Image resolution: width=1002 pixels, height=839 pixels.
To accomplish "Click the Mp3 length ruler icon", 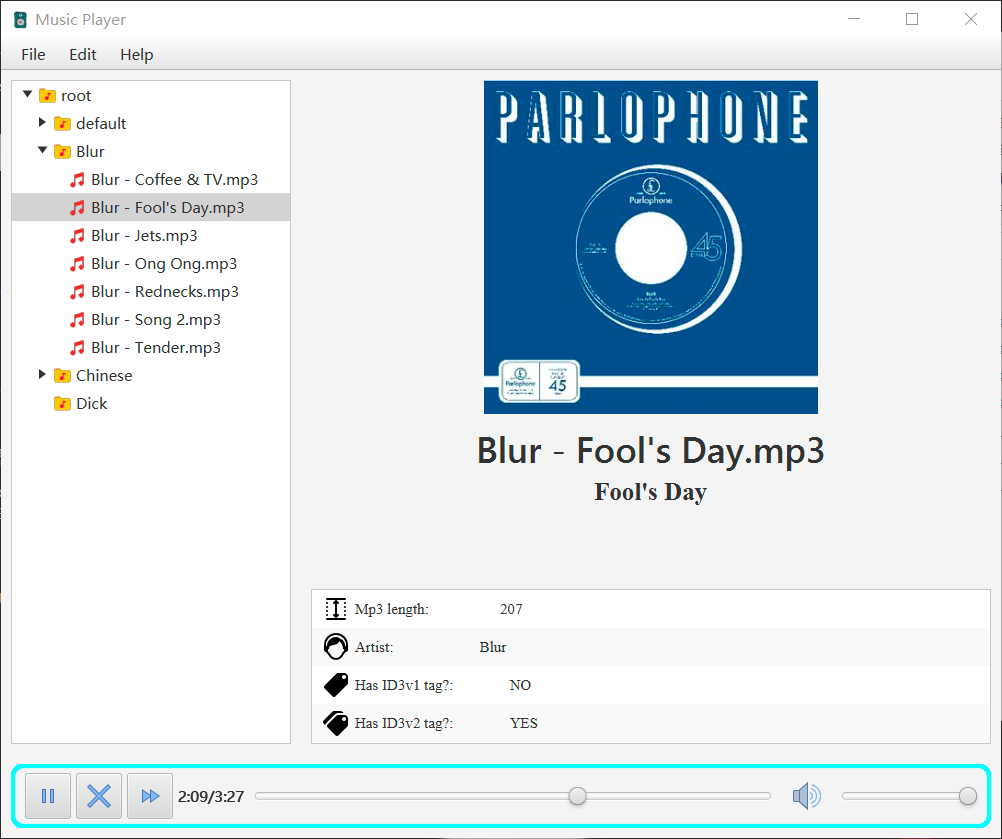I will coord(336,609).
